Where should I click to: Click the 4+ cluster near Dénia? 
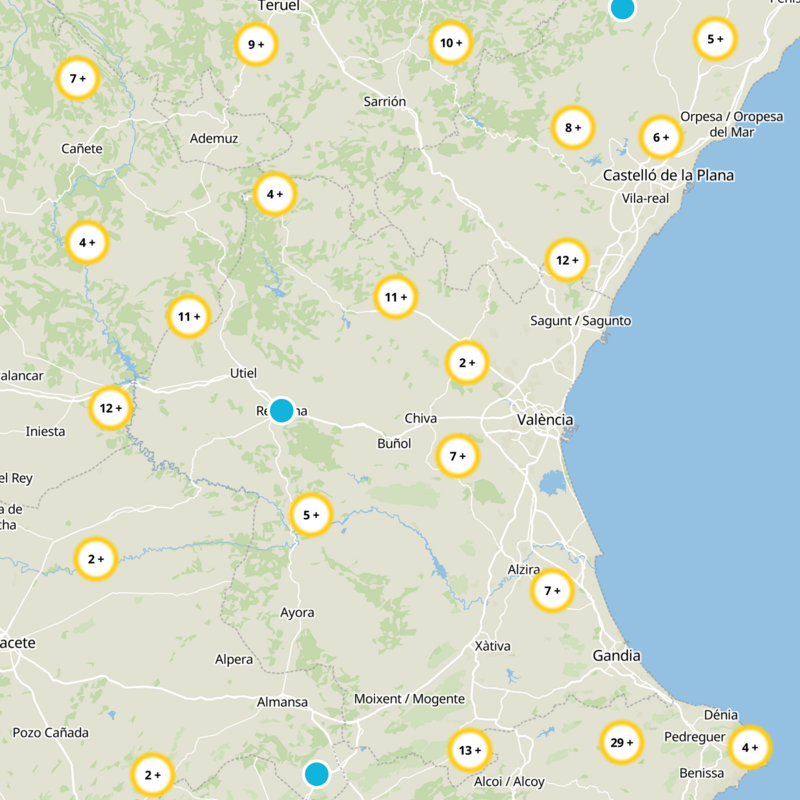click(750, 747)
